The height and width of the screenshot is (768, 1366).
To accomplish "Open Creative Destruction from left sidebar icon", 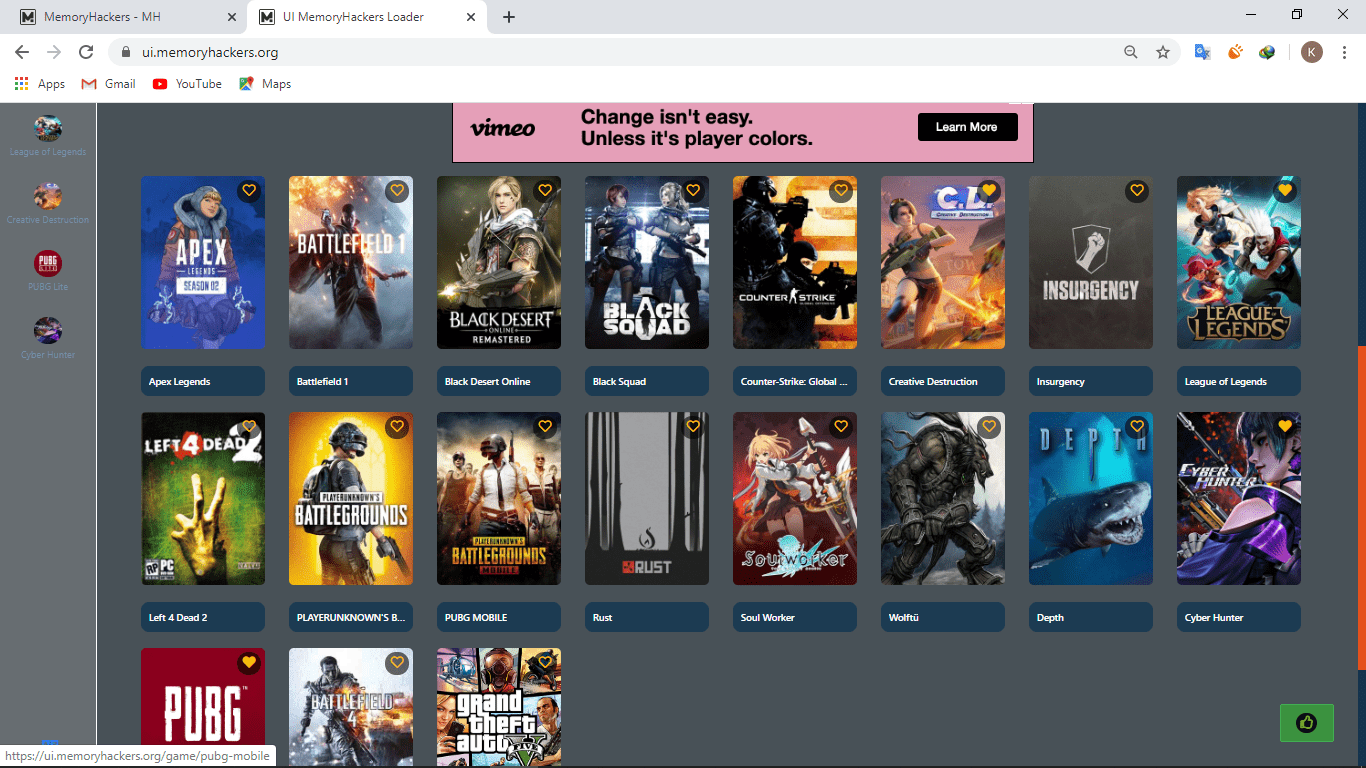I will 48,196.
